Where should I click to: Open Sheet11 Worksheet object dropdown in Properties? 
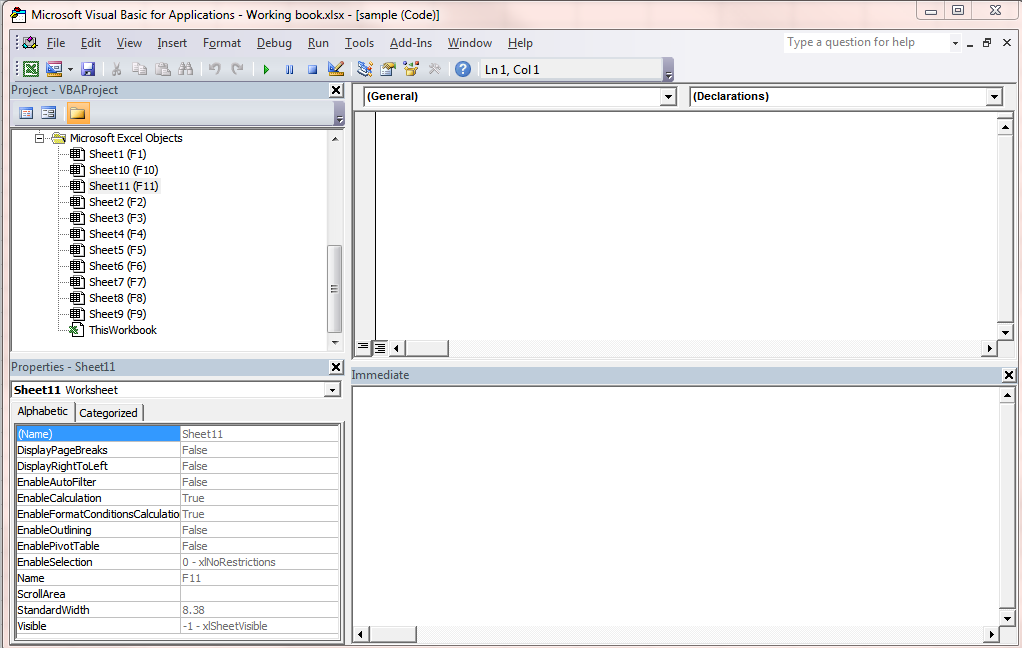tap(332, 390)
